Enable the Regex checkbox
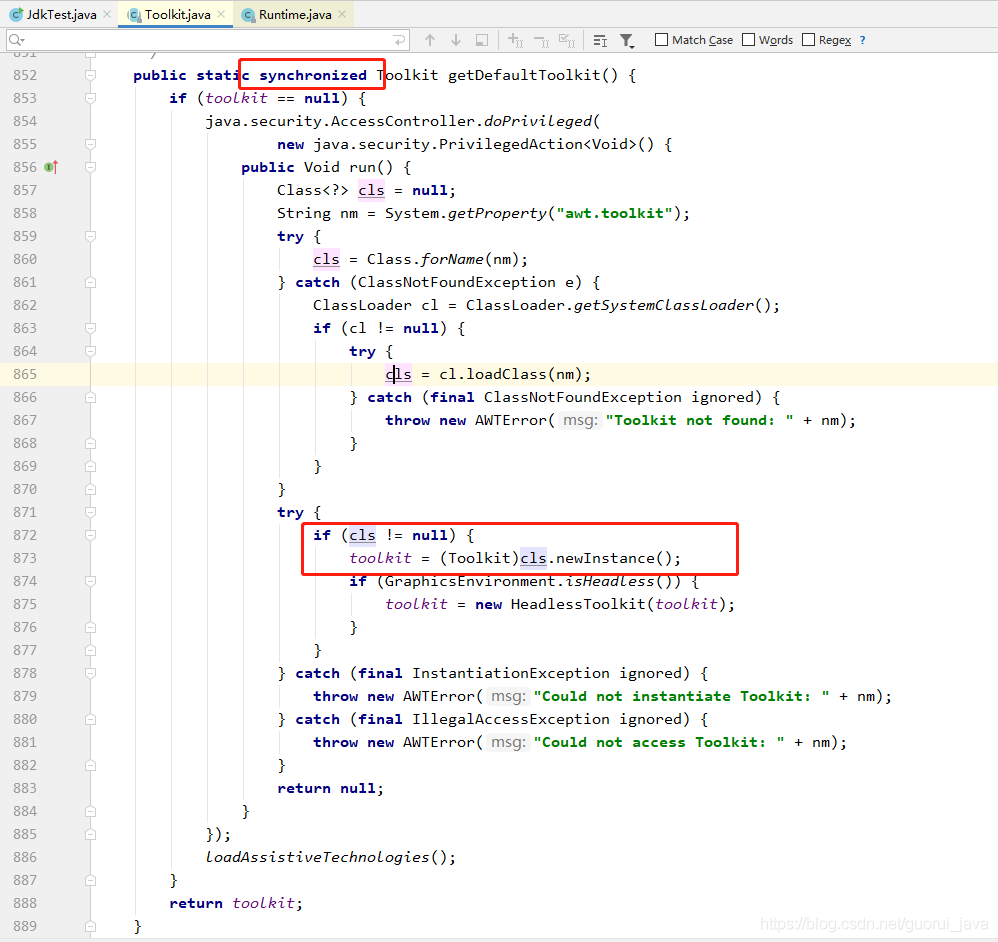The height and width of the screenshot is (942, 998). 809,40
